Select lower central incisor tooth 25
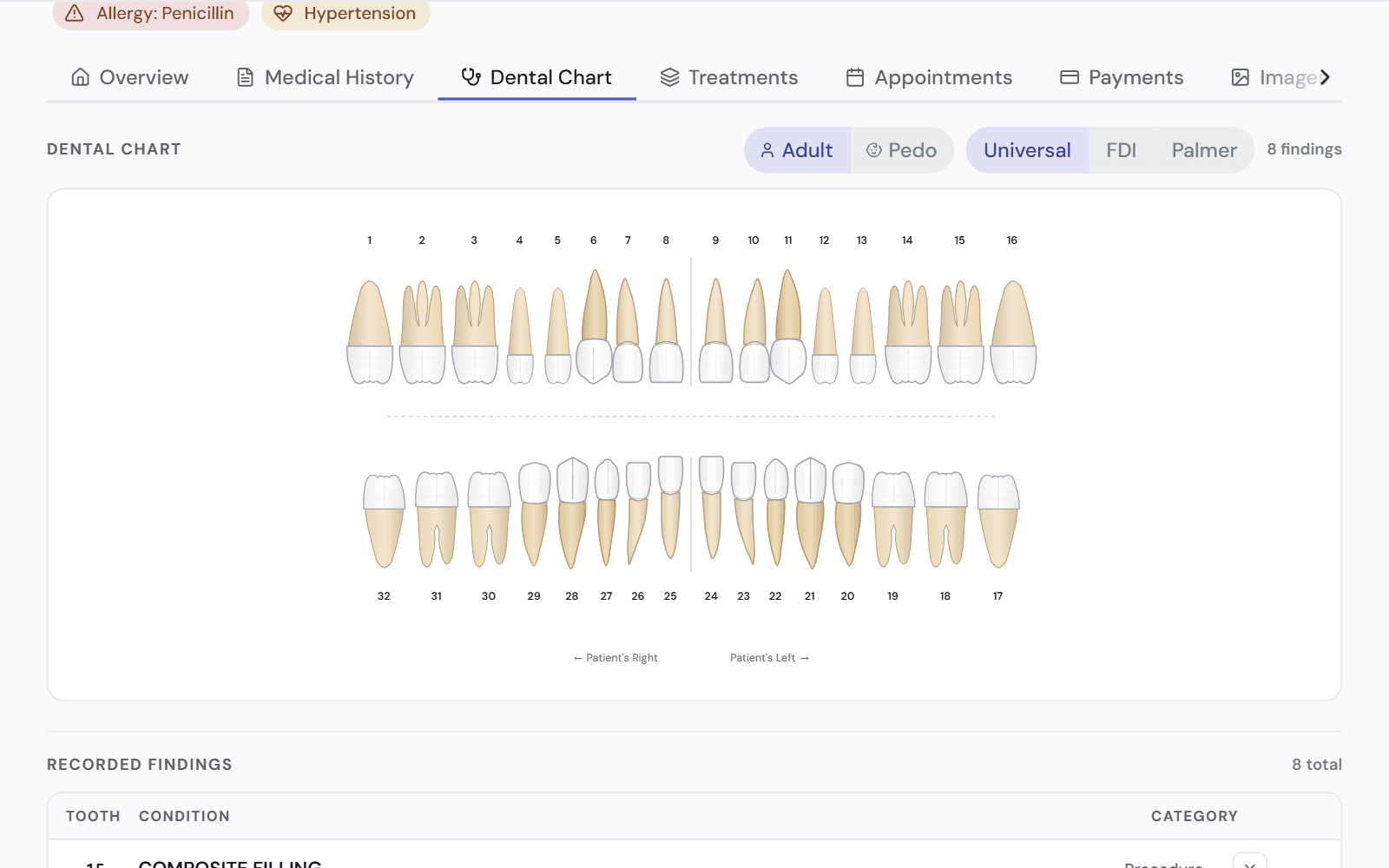Screen dimensions: 1389x868 (x=670, y=508)
